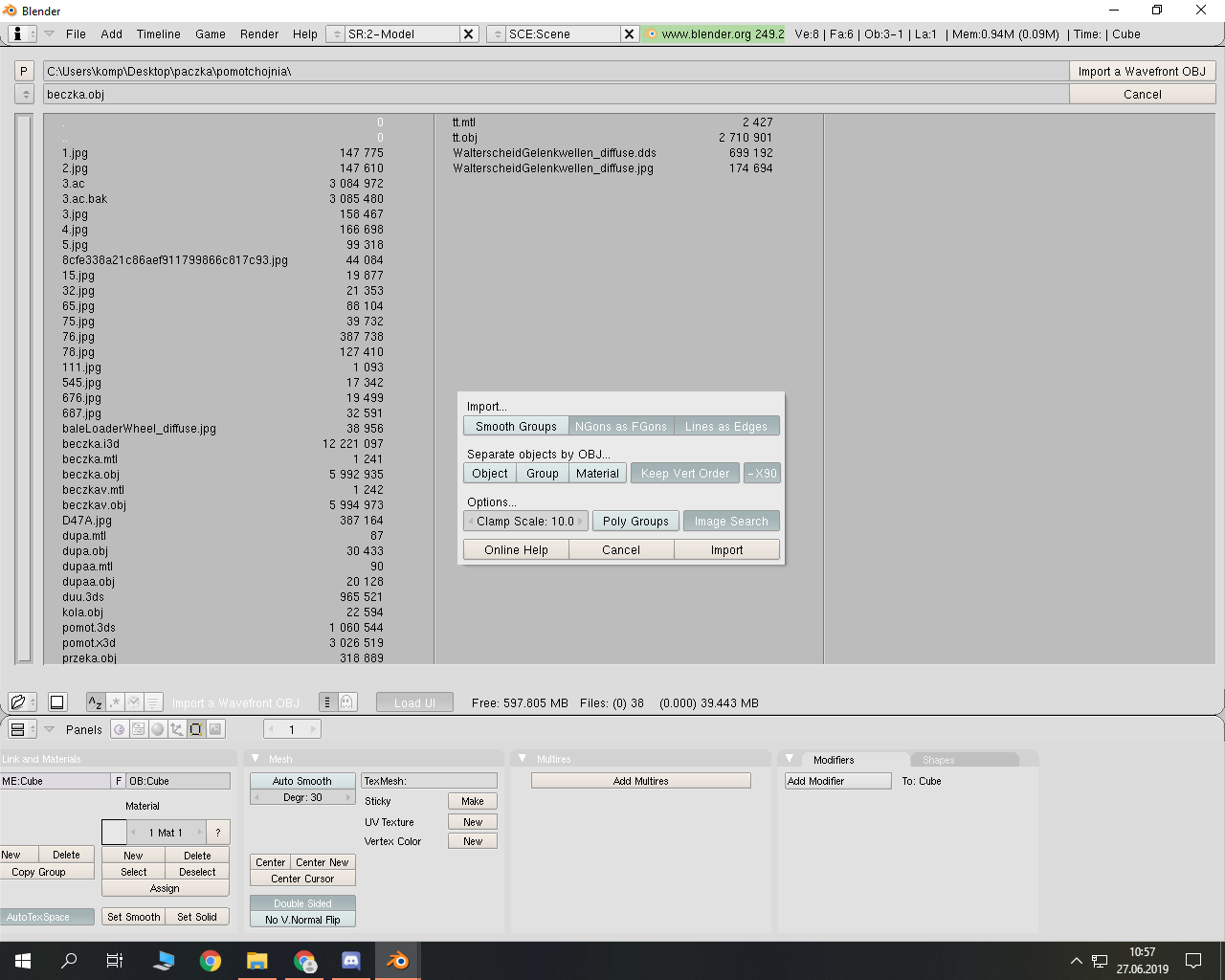Click the material color swatch beside 1 Mat 1

click(114, 832)
